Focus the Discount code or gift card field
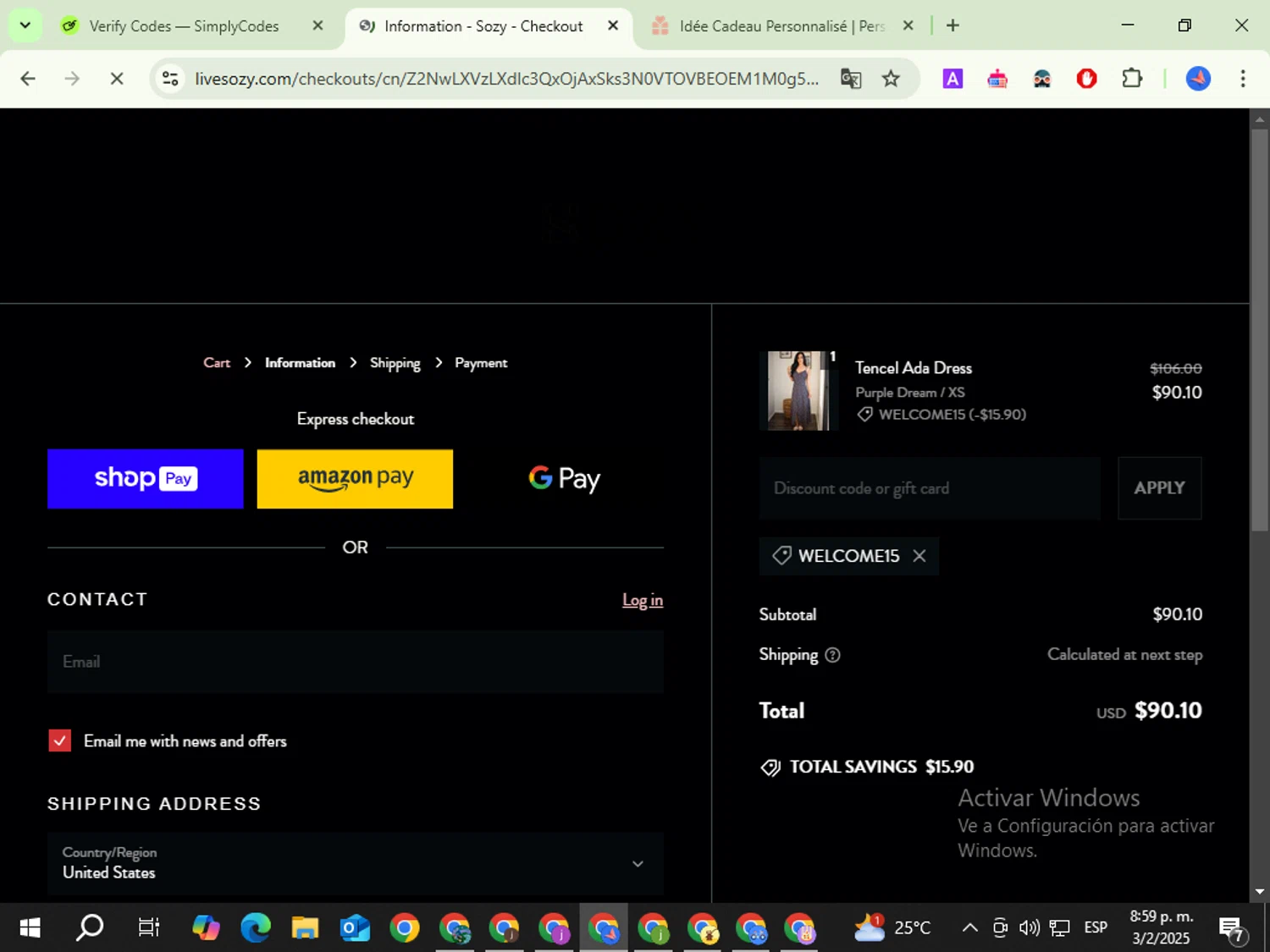1270x952 pixels. tap(930, 488)
